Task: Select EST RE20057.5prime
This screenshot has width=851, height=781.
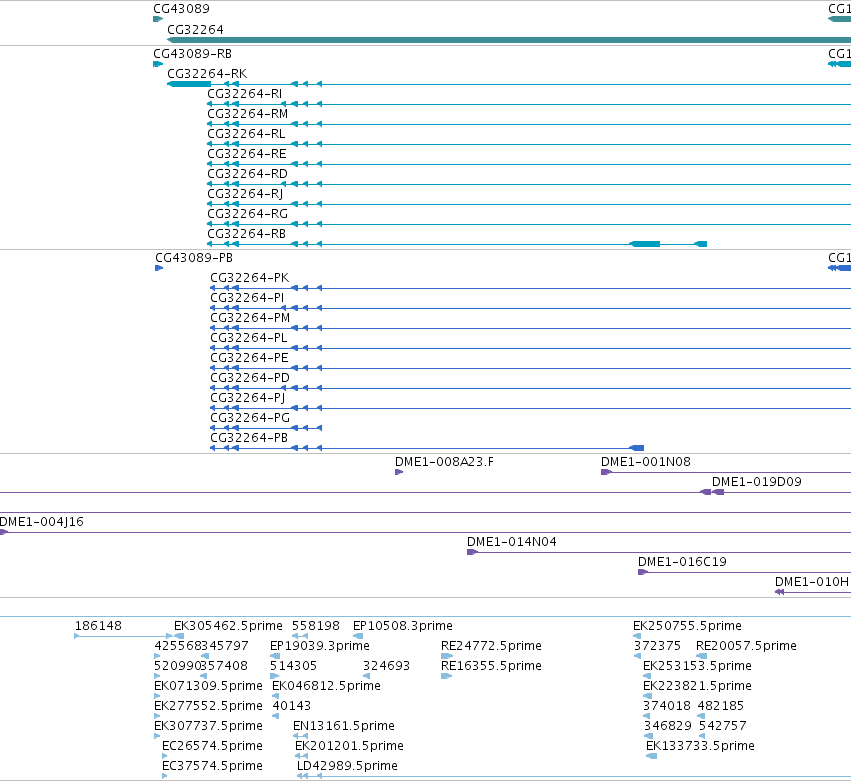Action: 746,646
